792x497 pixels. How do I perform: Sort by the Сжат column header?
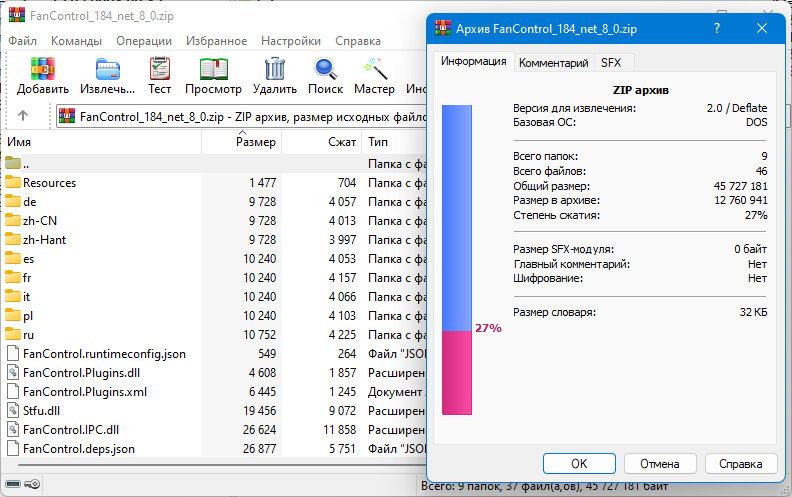click(x=321, y=142)
